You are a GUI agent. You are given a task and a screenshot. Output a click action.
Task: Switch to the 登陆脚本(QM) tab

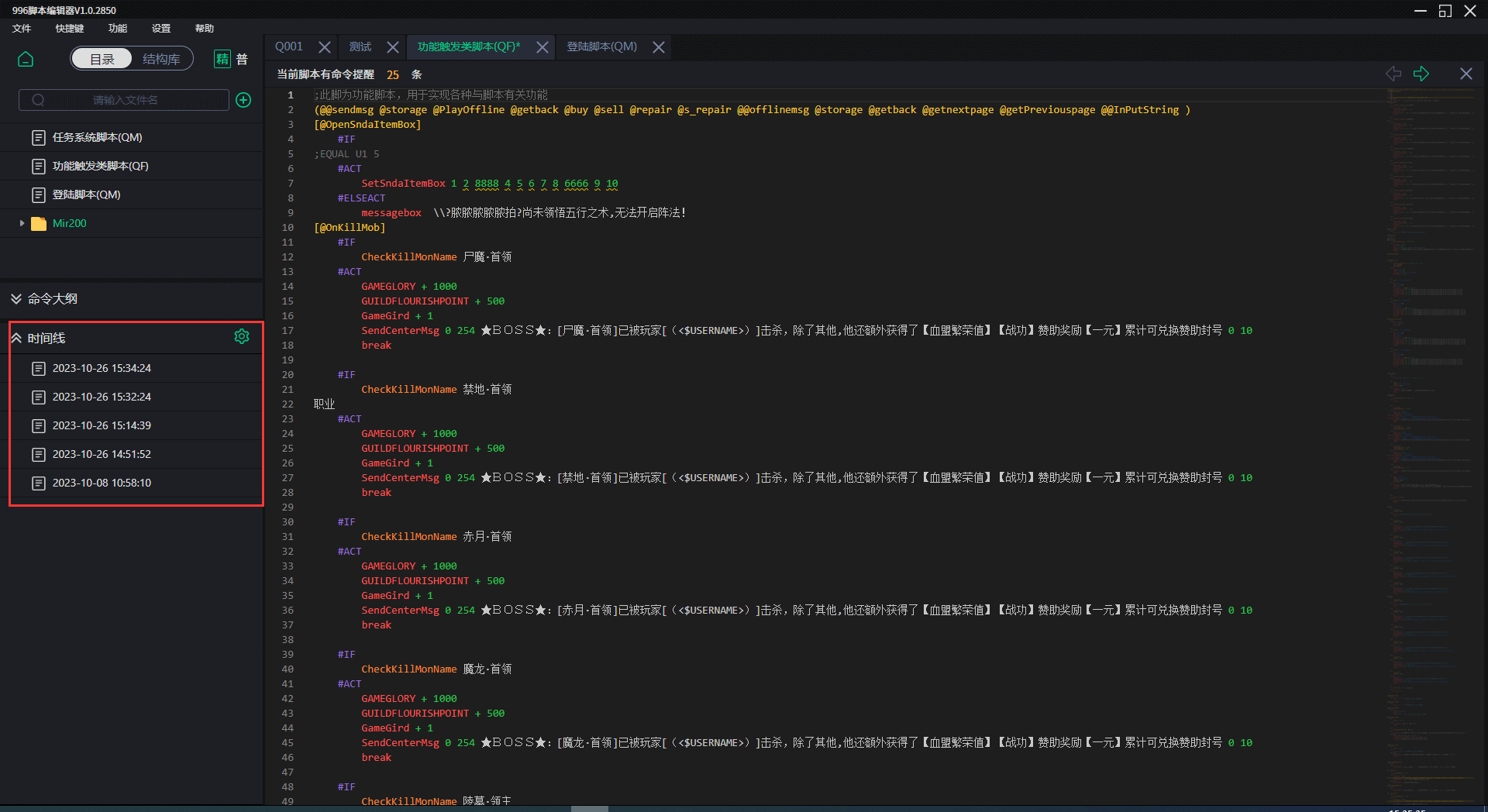[602, 46]
